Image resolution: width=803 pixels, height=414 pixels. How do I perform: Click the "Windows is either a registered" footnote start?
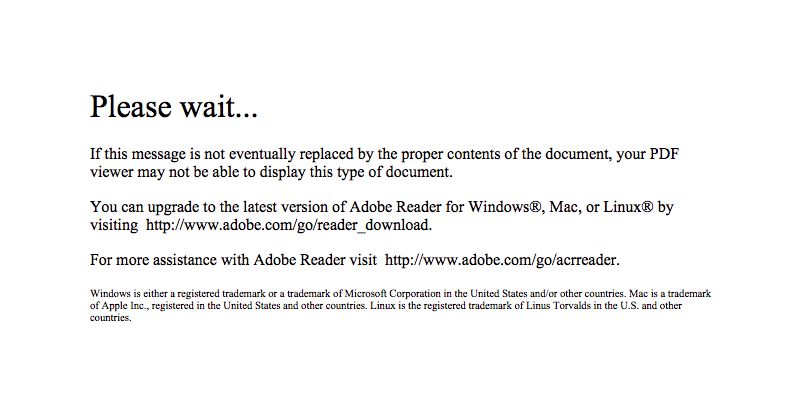pos(155,294)
